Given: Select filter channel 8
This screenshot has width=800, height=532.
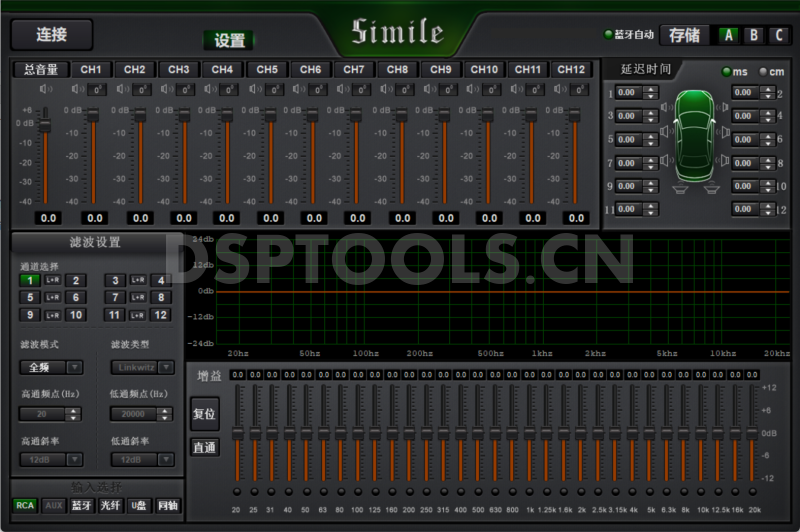Looking at the screenshot, I should [x=161, y=297].
